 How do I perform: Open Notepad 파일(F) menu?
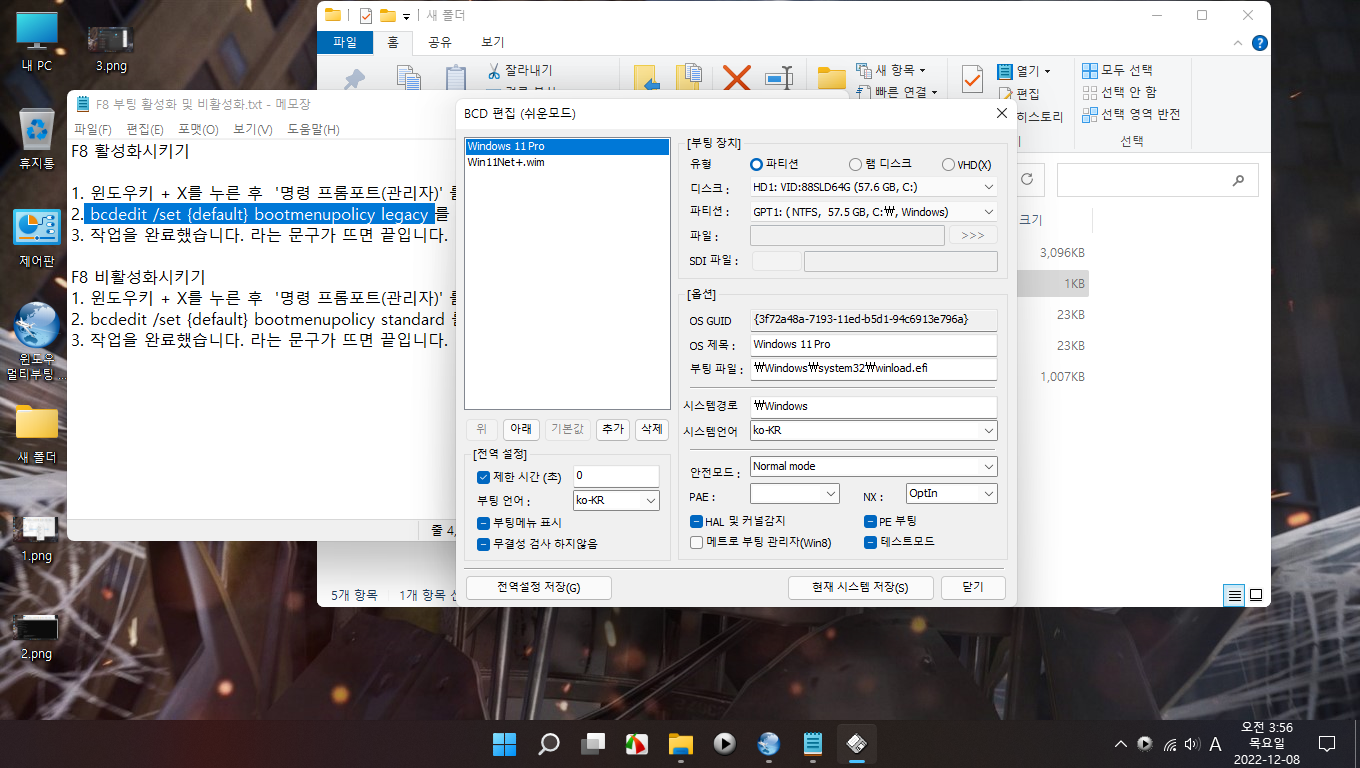92,130
